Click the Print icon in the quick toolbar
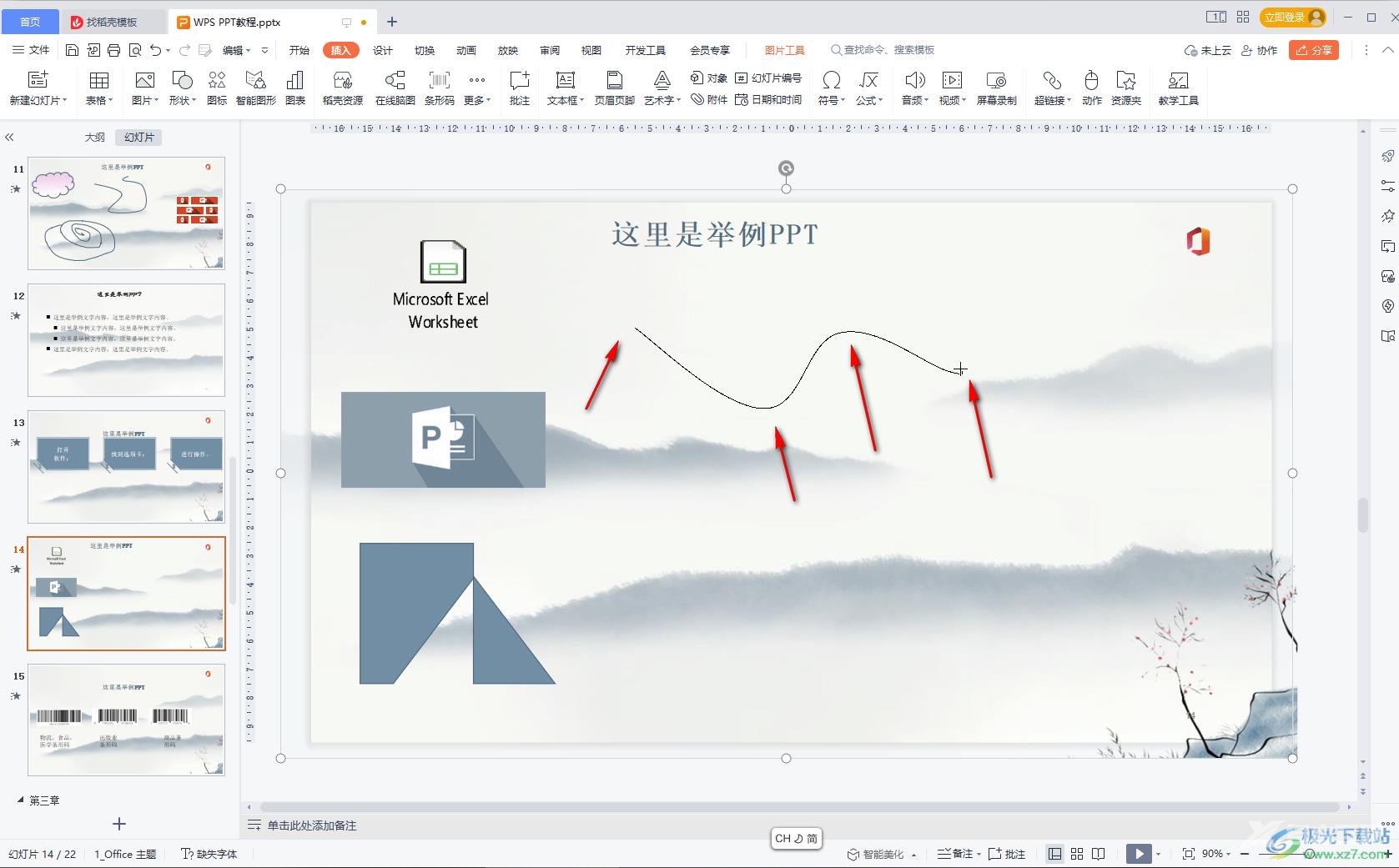This screenshot has height=868, width=1399. click(x=113, y=50)
